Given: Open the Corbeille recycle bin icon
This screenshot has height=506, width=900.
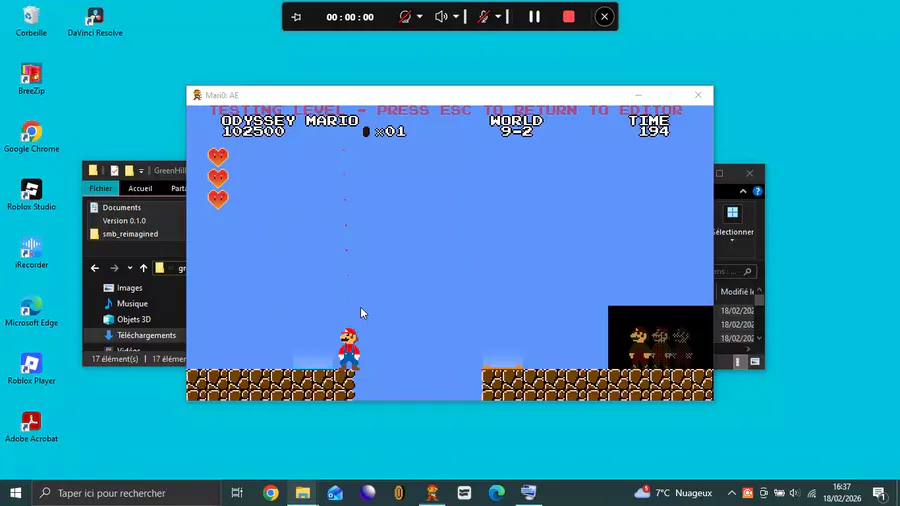Looking at the screenshot, I should (31, 22).
